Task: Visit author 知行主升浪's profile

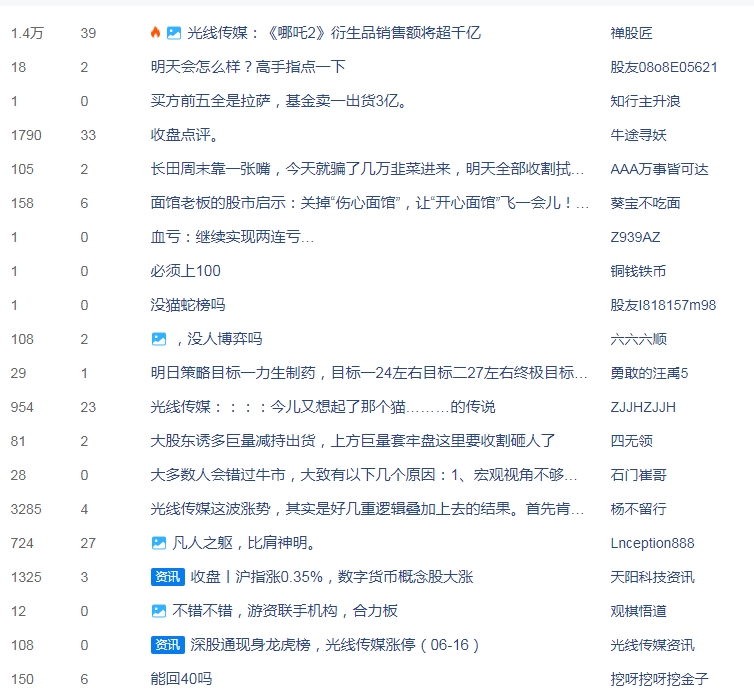Action: click(645, 101)
